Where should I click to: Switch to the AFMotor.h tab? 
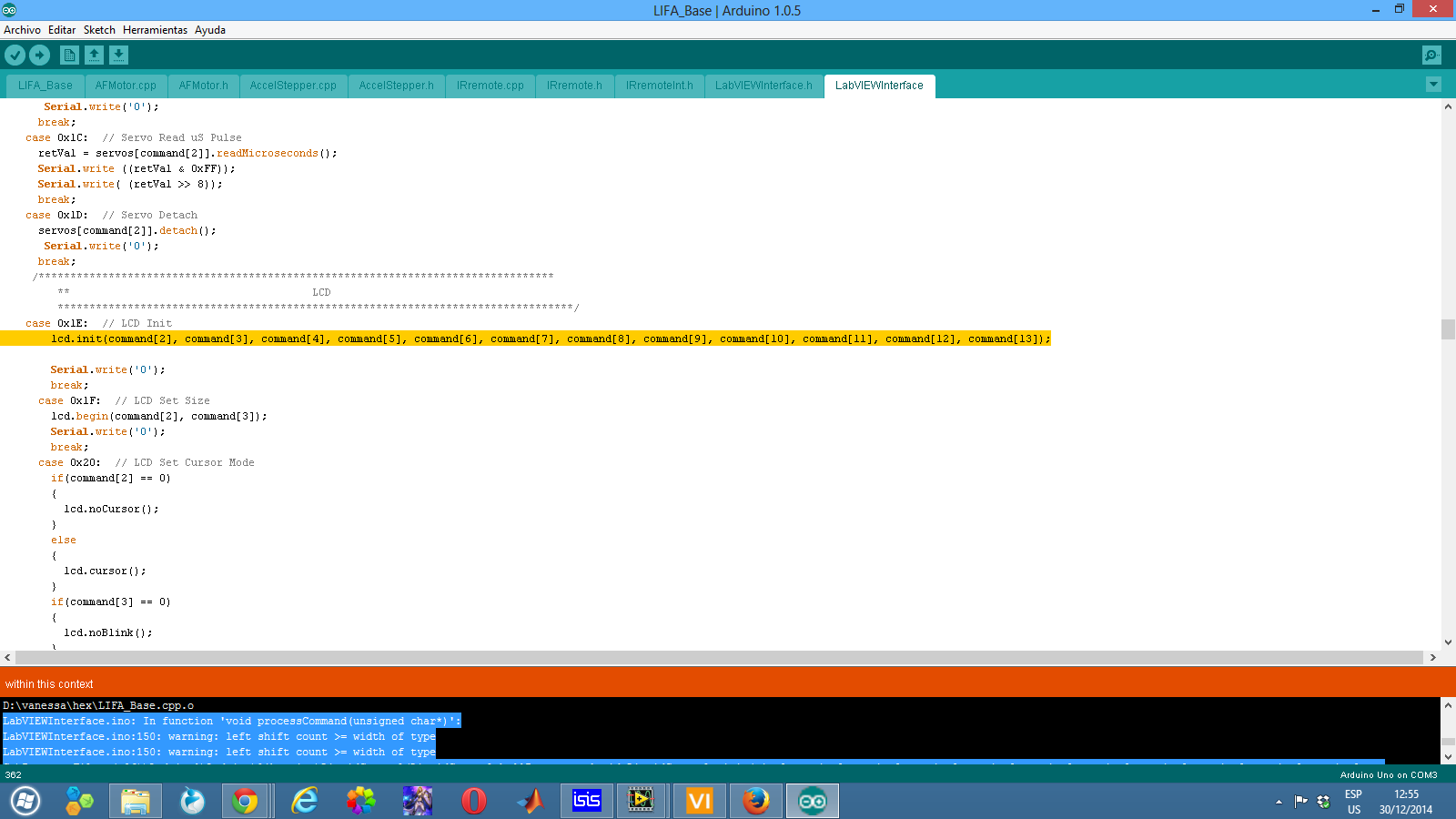point(203,86)
